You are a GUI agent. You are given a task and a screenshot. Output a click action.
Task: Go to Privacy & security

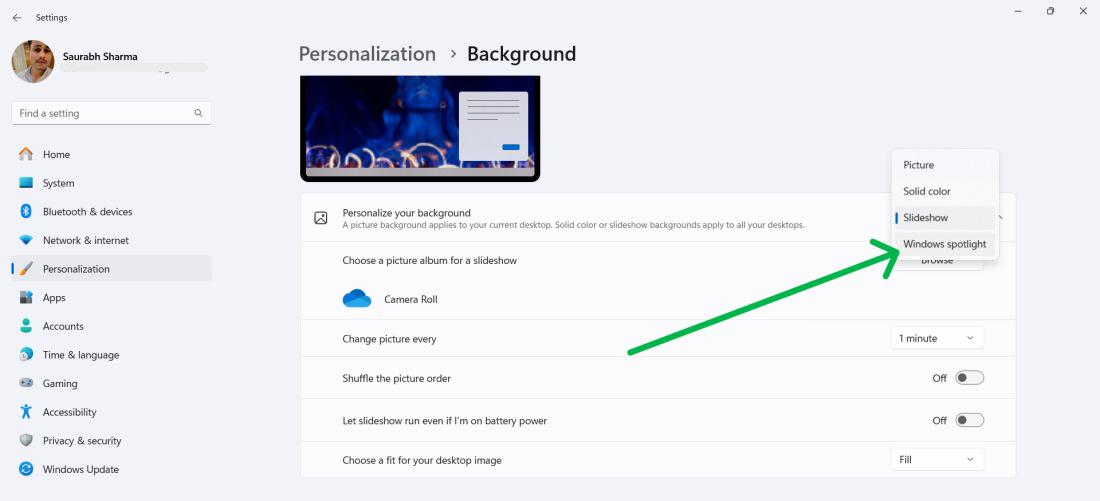click(112, 441)
